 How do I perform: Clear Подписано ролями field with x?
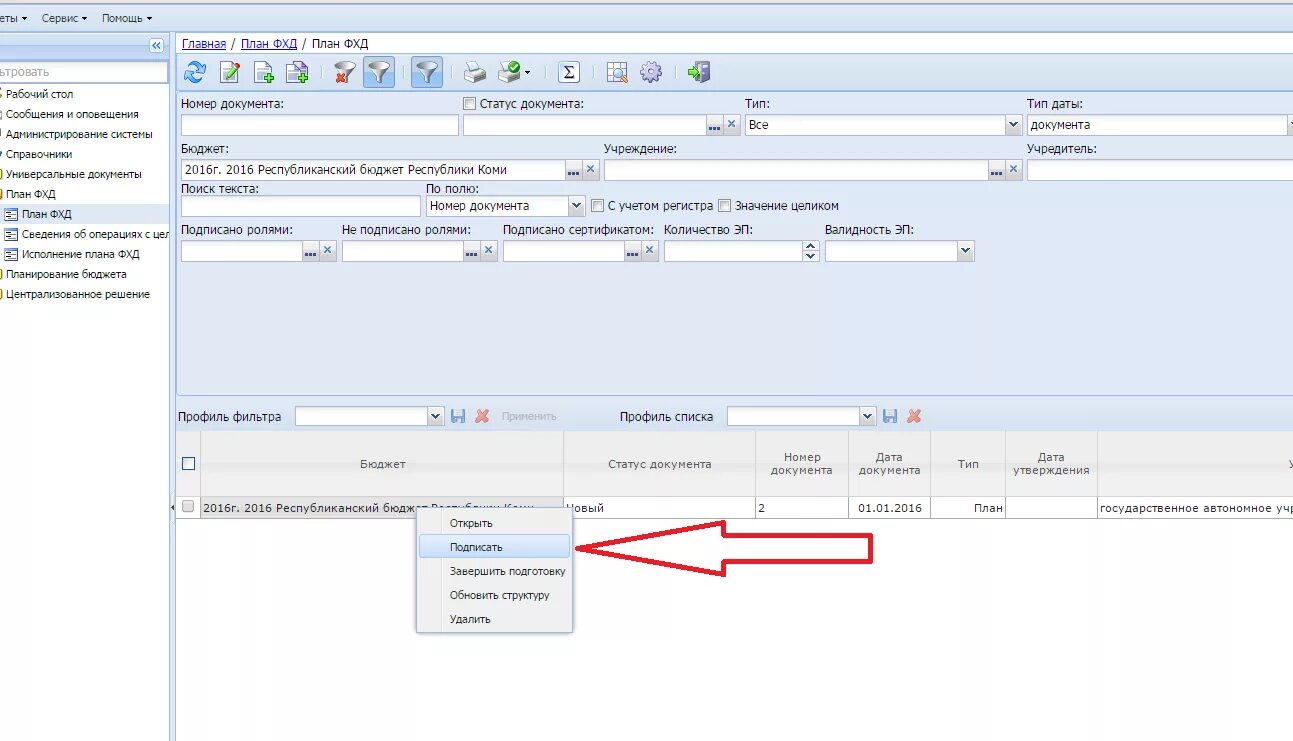click(328, 252)
